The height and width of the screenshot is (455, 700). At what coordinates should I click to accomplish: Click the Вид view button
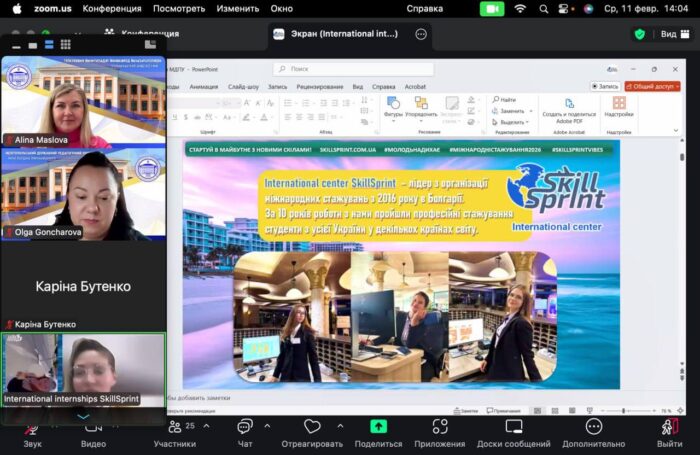pos(668,33)
